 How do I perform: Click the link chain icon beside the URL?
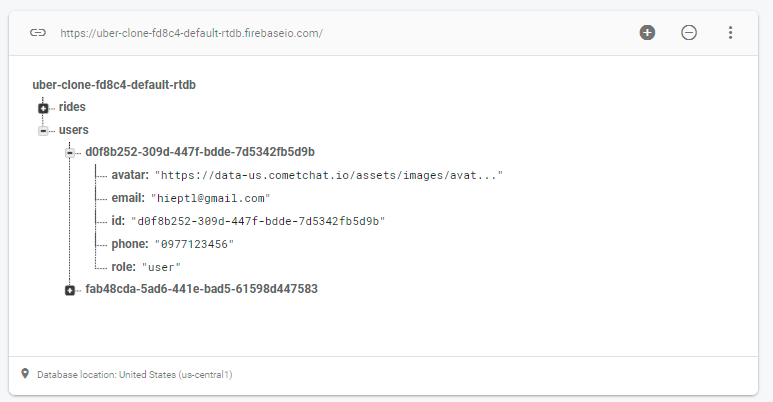point(38,33)
